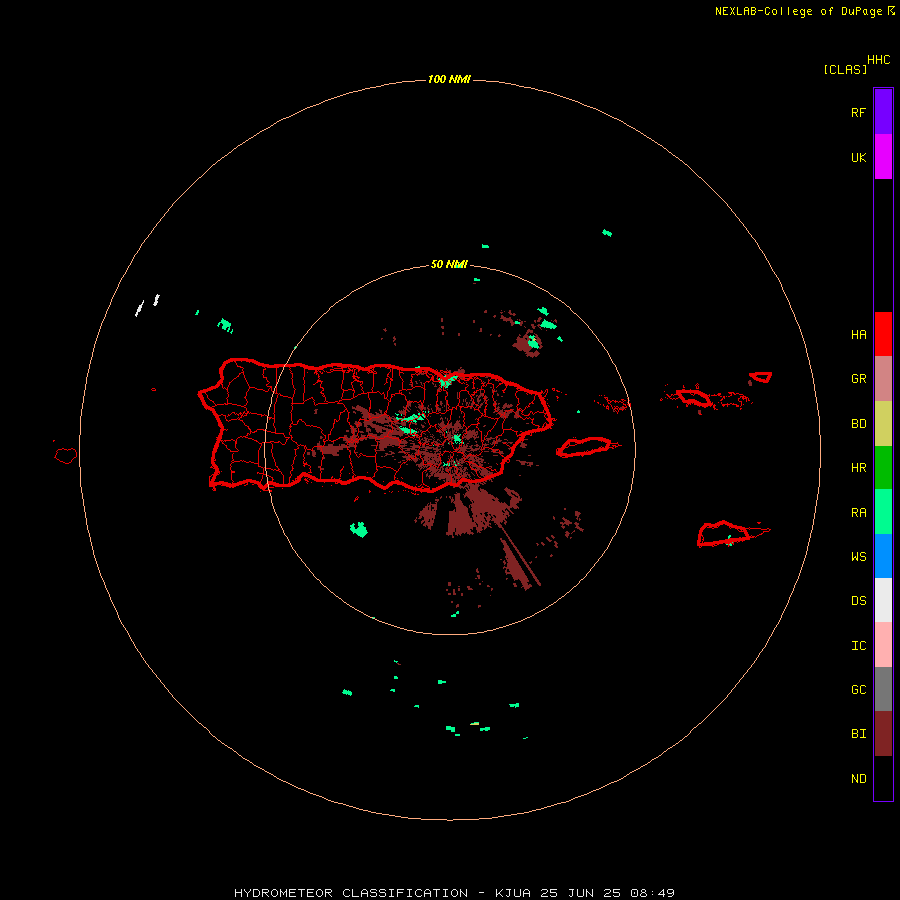Click the green rain echo south of the island

click(x=359, y=529)
